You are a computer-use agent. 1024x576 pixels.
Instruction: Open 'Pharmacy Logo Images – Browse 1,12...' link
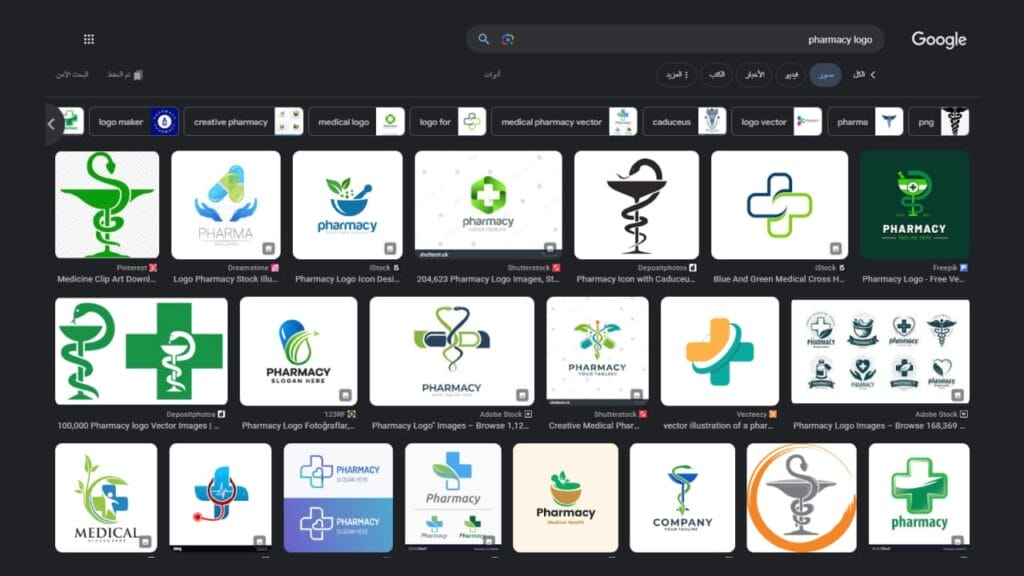pos(451,426)
